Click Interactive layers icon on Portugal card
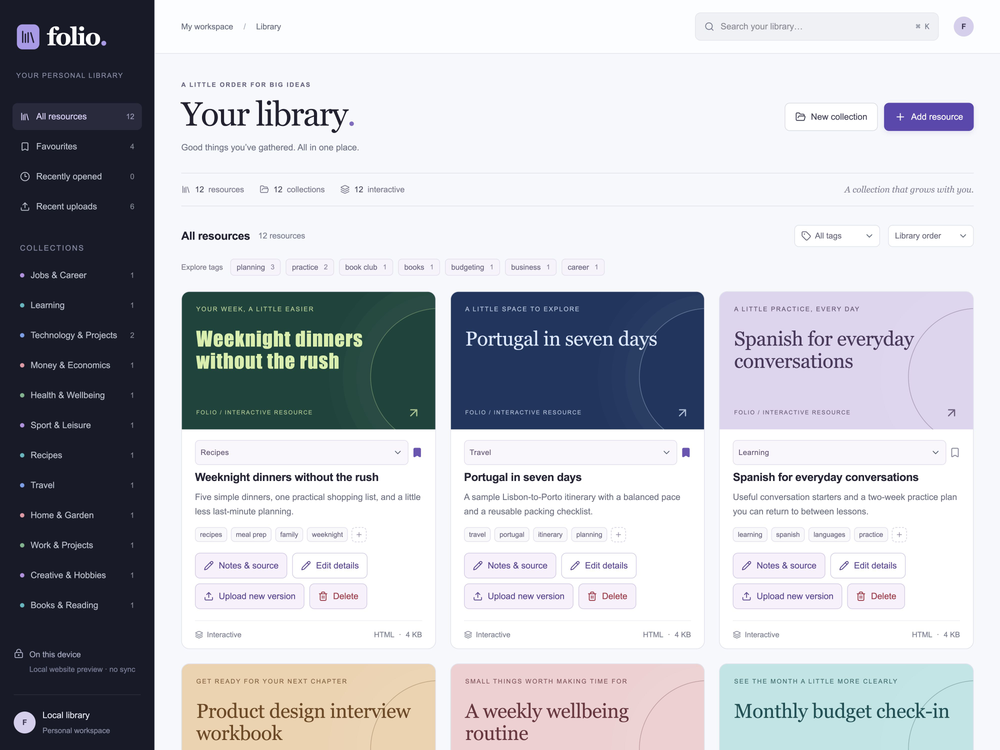Viewport: 1000px width, 750px height. (x=468, y=635)
